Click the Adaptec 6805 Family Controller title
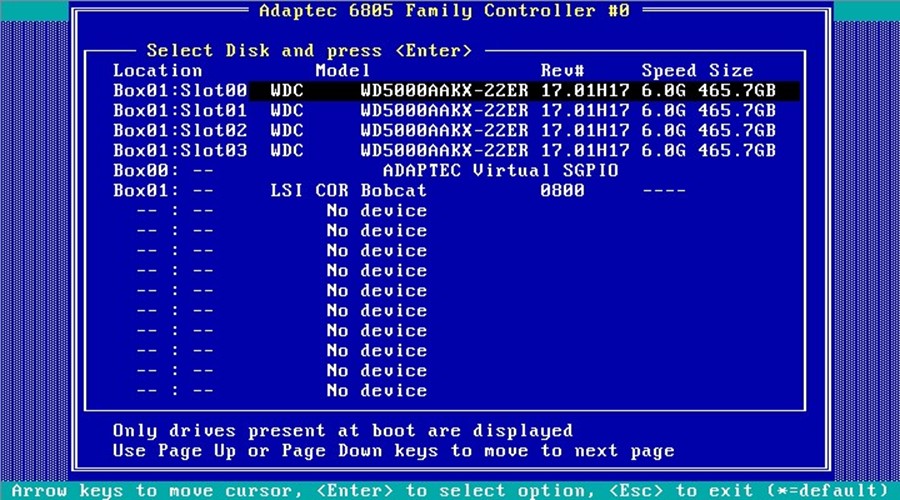Screen dimensions: 900x500 point(445,12)
